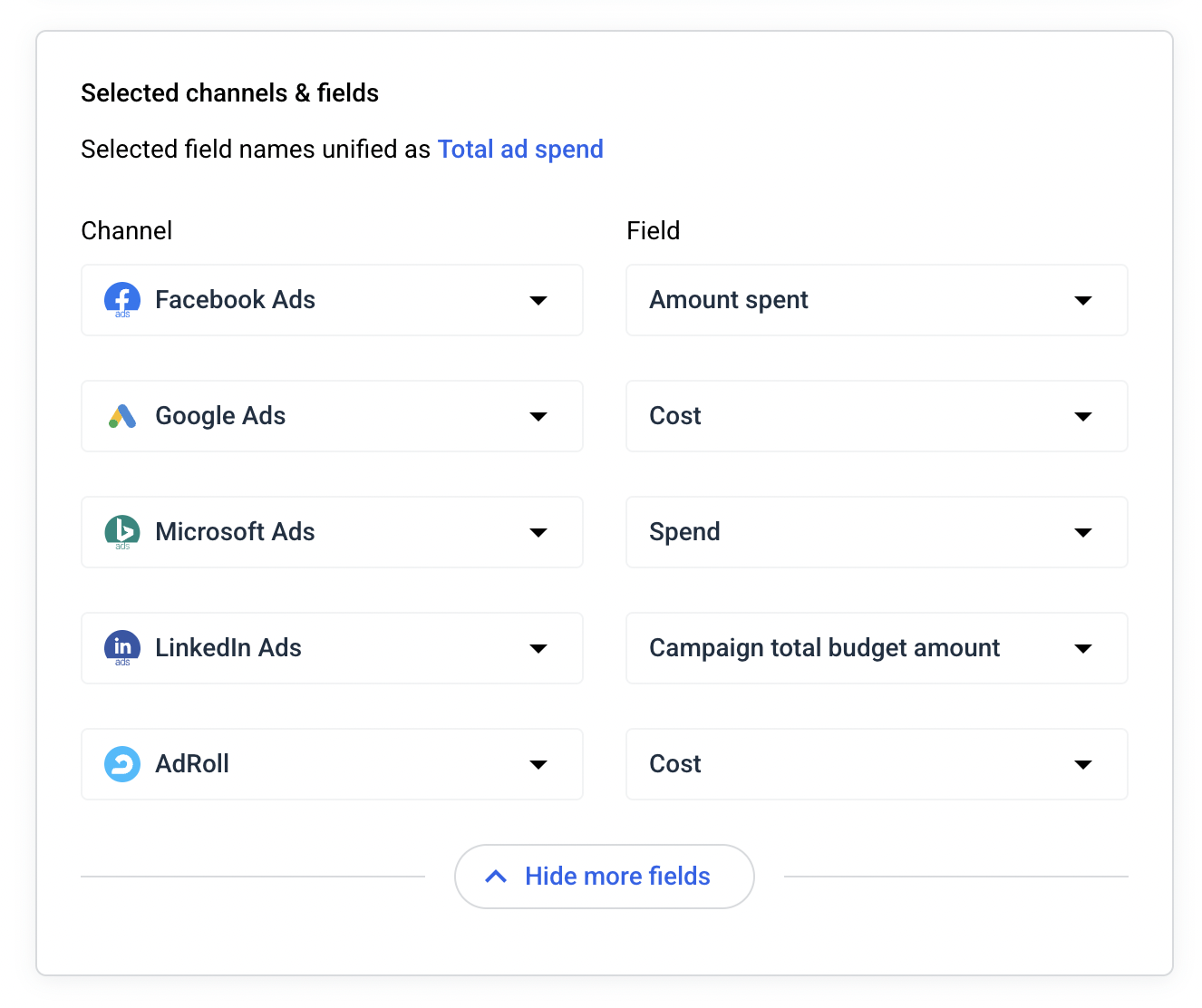Click the Google Ads logo icon
1202x1008 pixels.
coord(122,416)
